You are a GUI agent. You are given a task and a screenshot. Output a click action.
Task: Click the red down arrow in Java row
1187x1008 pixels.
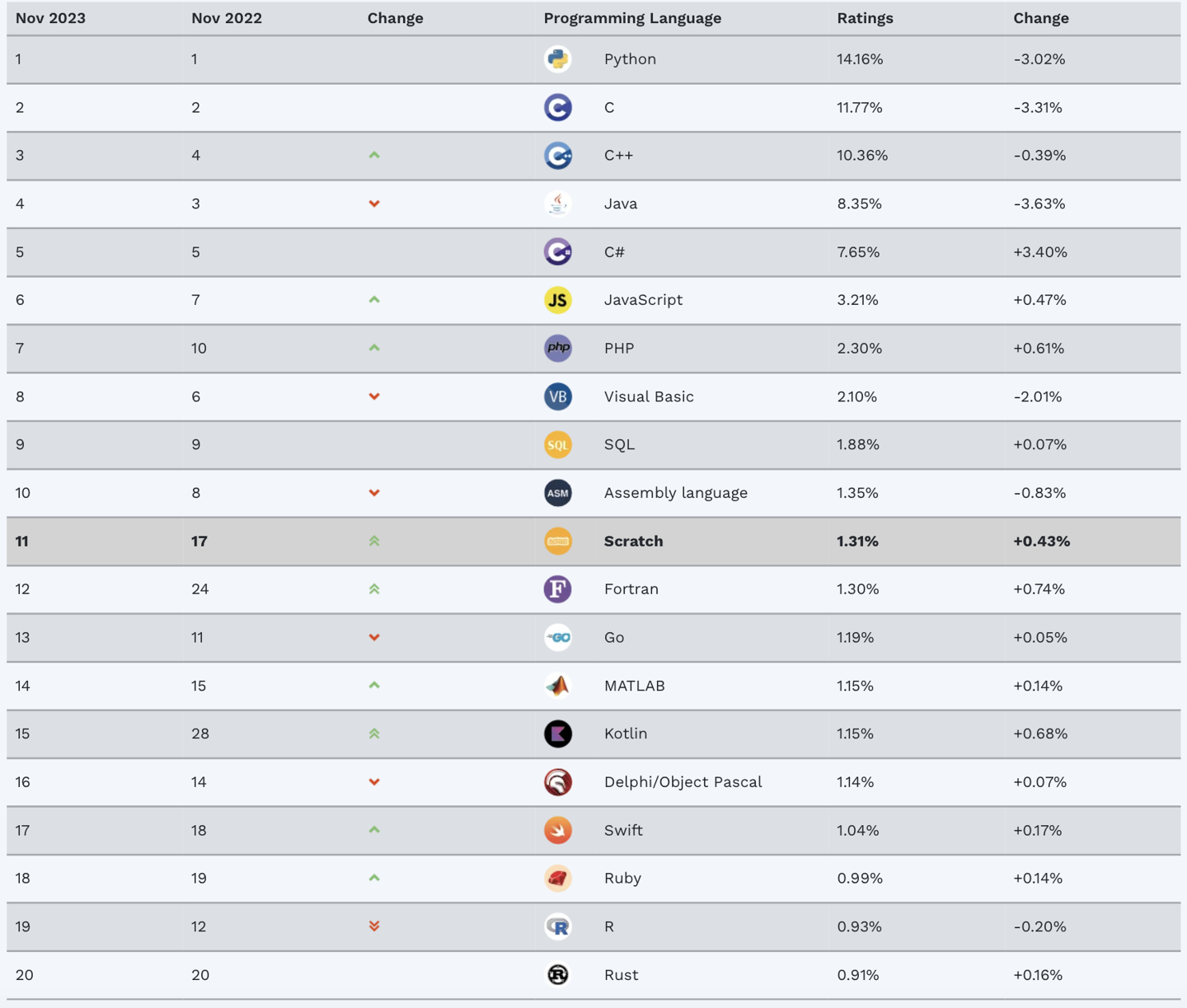(374, 204)
